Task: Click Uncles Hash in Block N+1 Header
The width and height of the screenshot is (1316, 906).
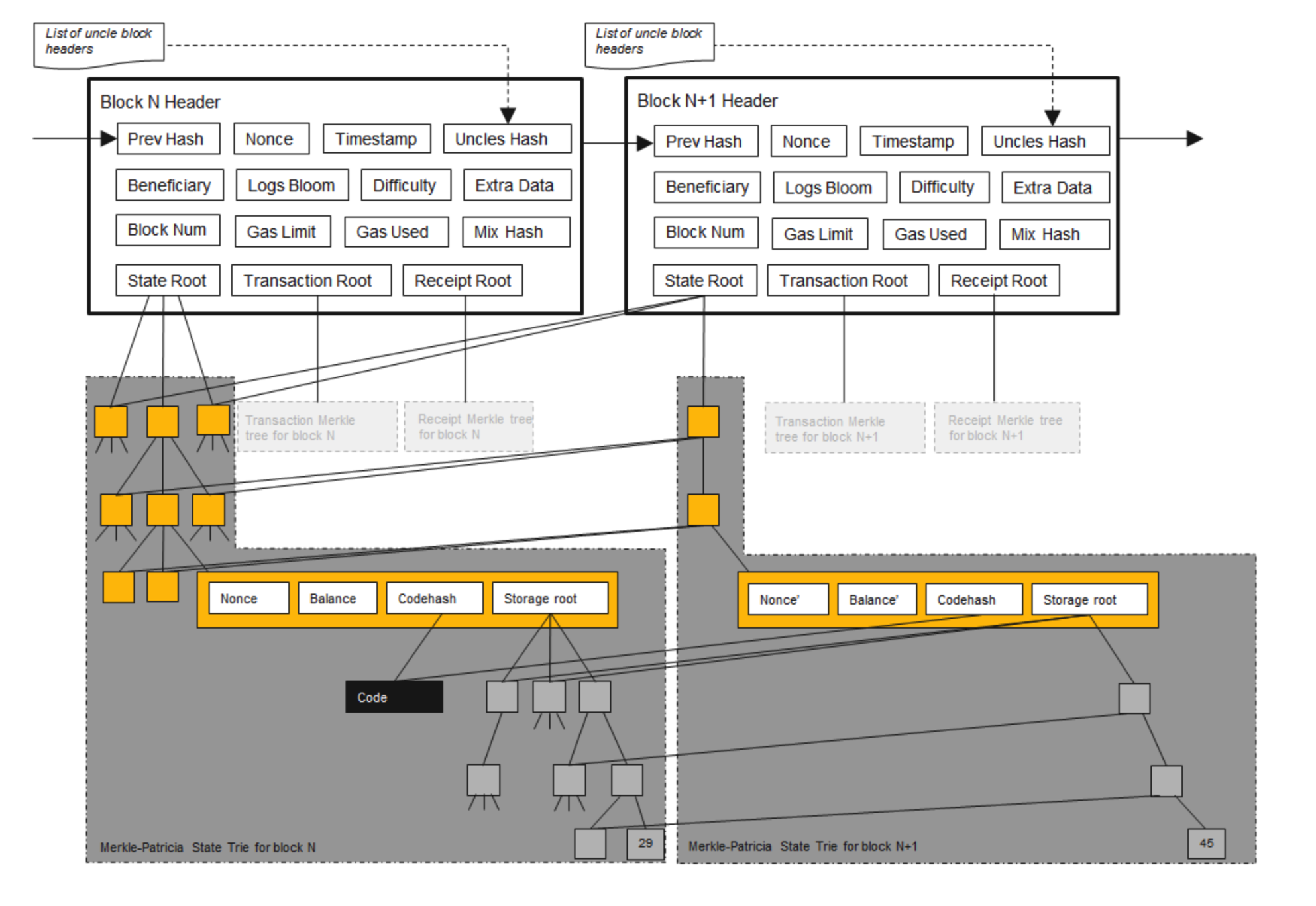Action: (1045, 141)
